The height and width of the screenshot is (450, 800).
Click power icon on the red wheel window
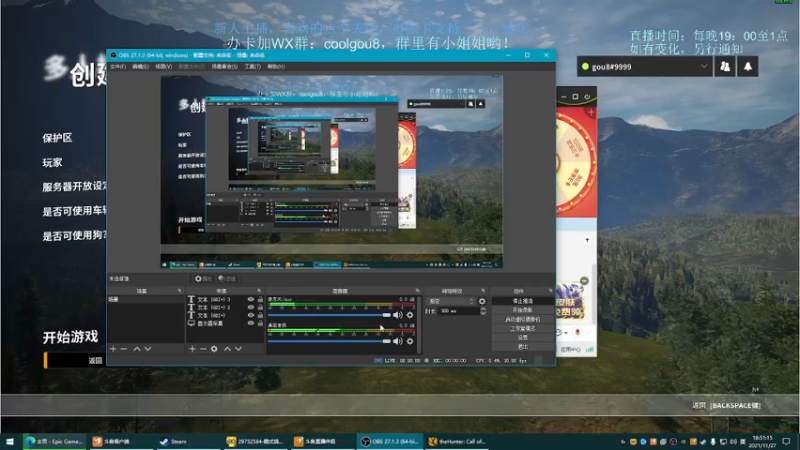(587, 96)
